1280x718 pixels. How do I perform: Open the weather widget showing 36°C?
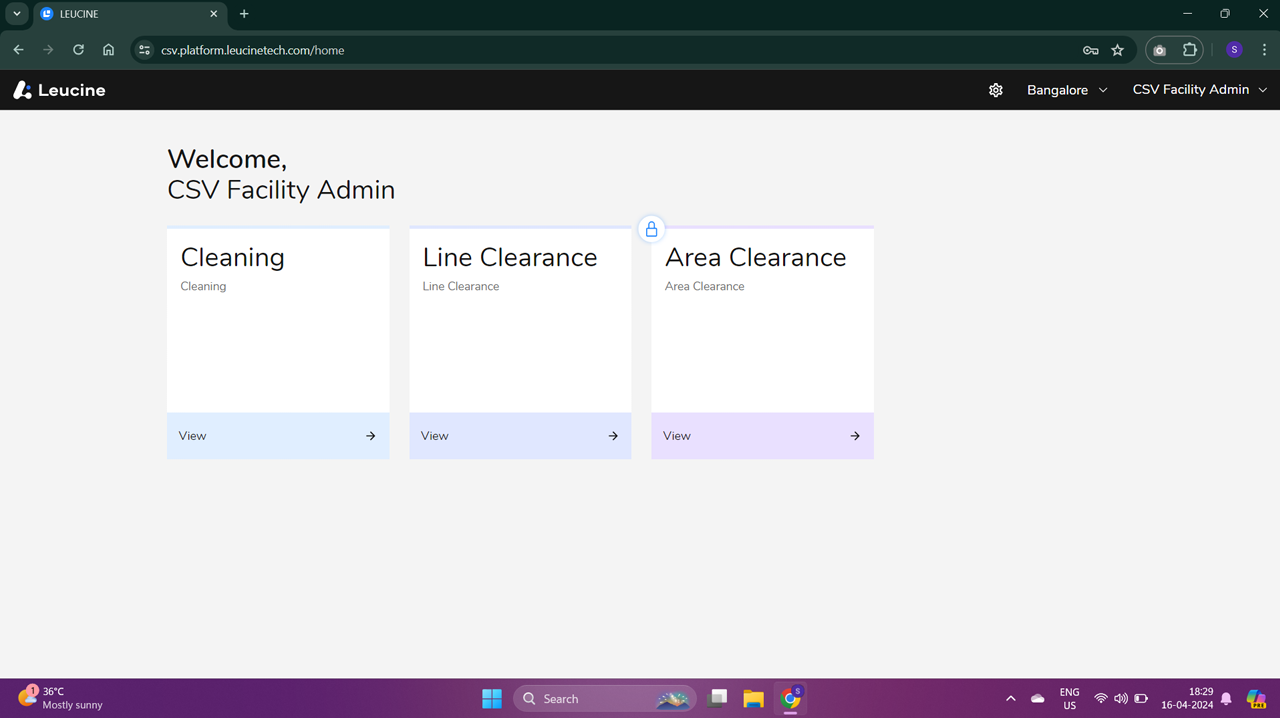(62, 698)
